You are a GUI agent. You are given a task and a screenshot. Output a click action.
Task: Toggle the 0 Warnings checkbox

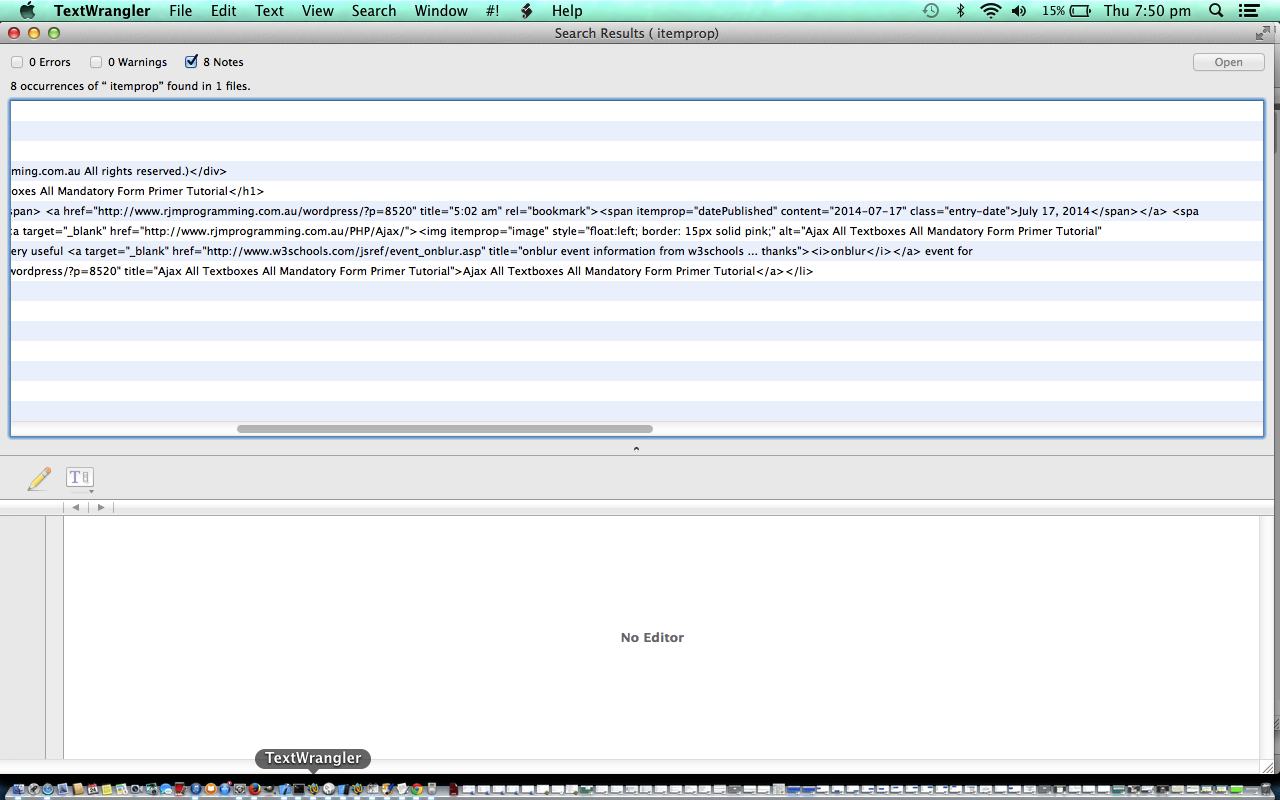click(96, 62)
